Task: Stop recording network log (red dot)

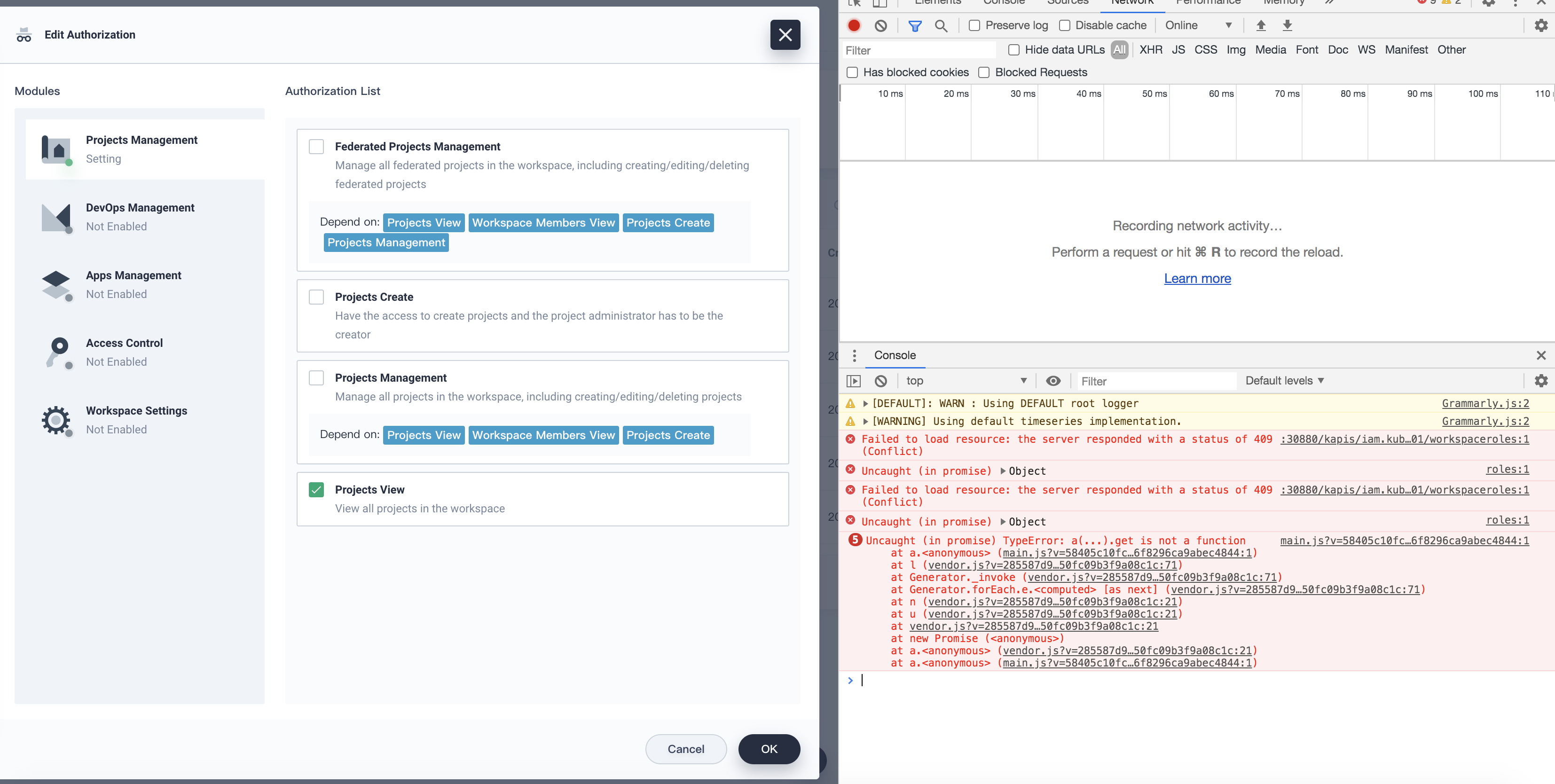Action: [x=854, y=25]
